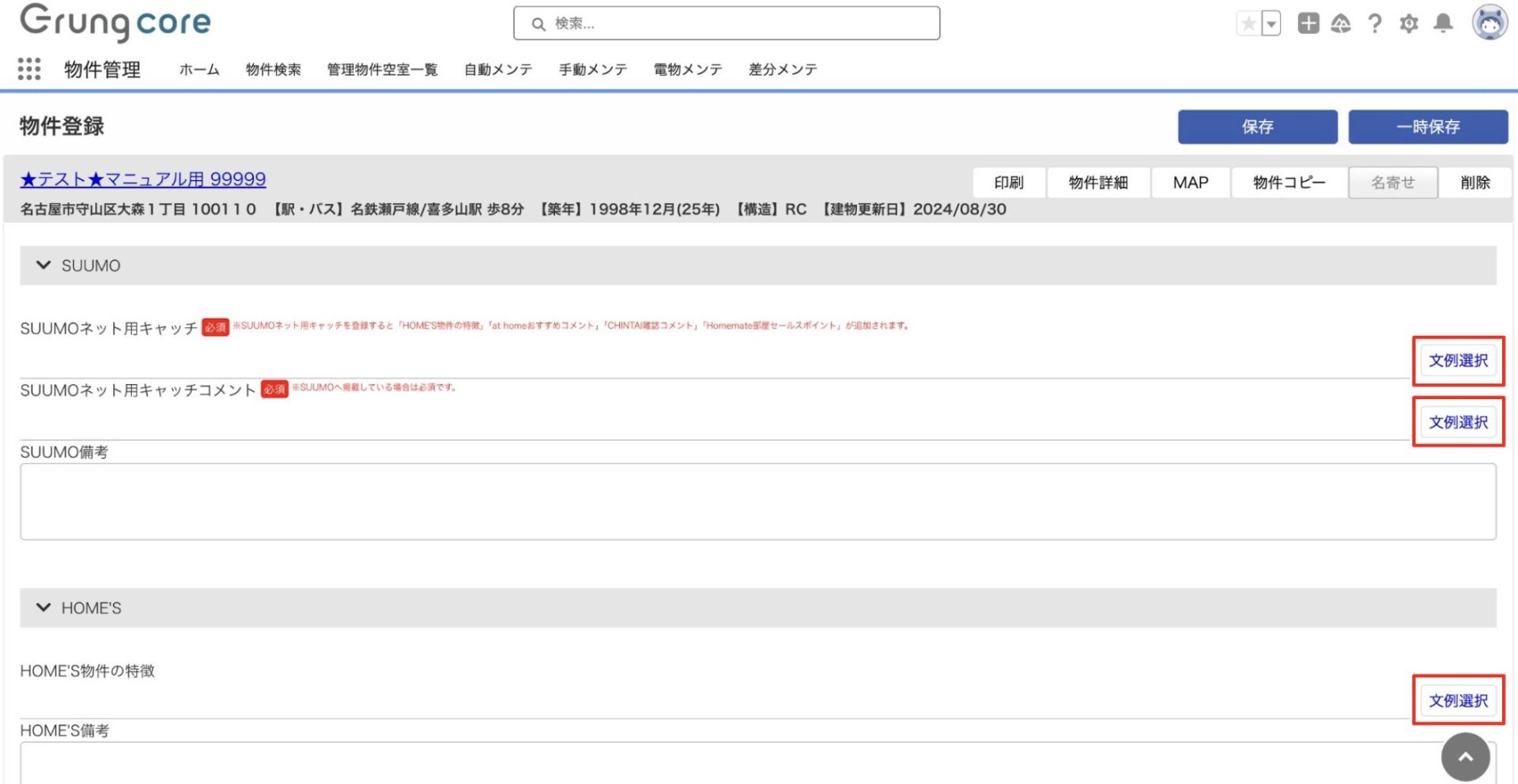This screenshot has height=784, width=1518.
Task: Open the setup gear icon
Action: tap(1409, 24)
